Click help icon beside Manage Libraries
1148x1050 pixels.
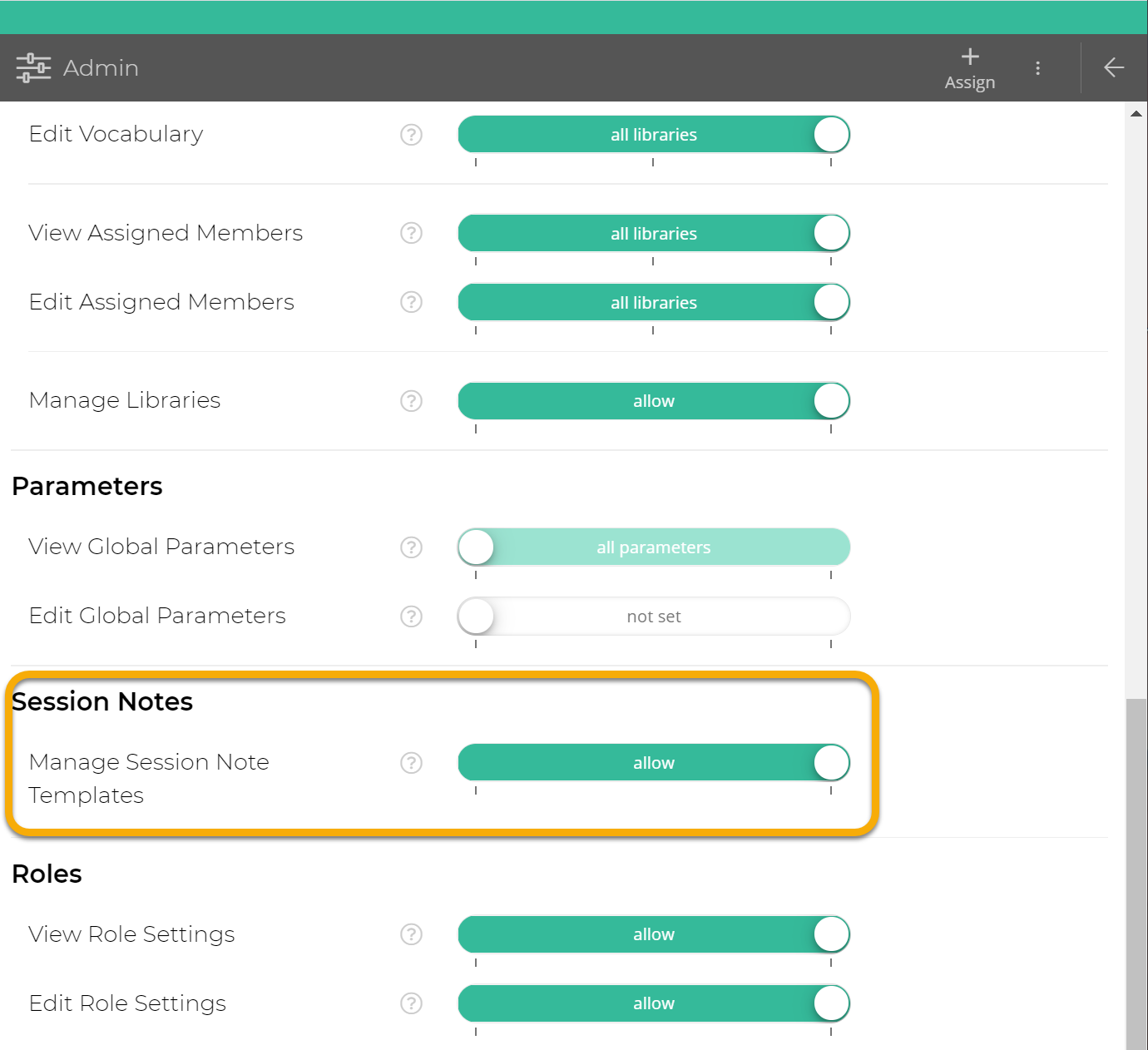(x=411, y=401)
